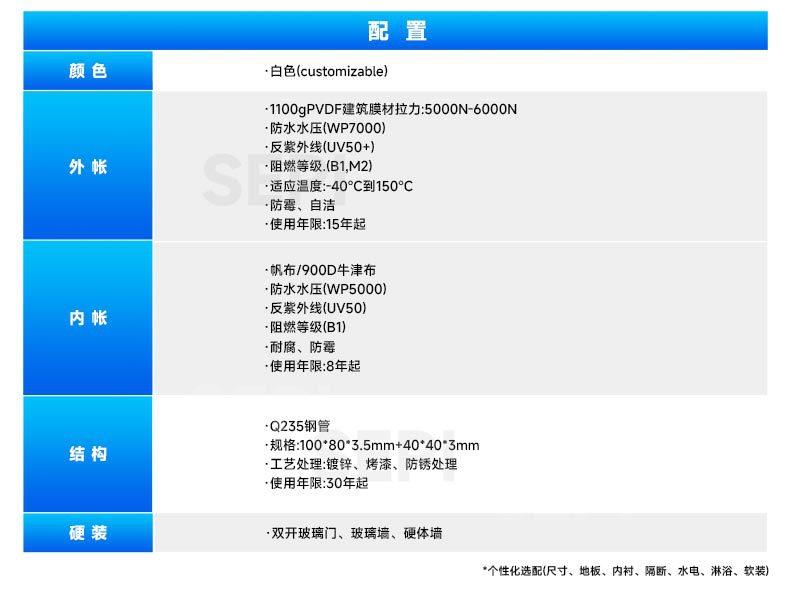The width and height of the screenshot is (790, 612).
Task: Click 双开玻璃门、玻璃墙、硬体墙 text
Action: [x=354, y=533]
